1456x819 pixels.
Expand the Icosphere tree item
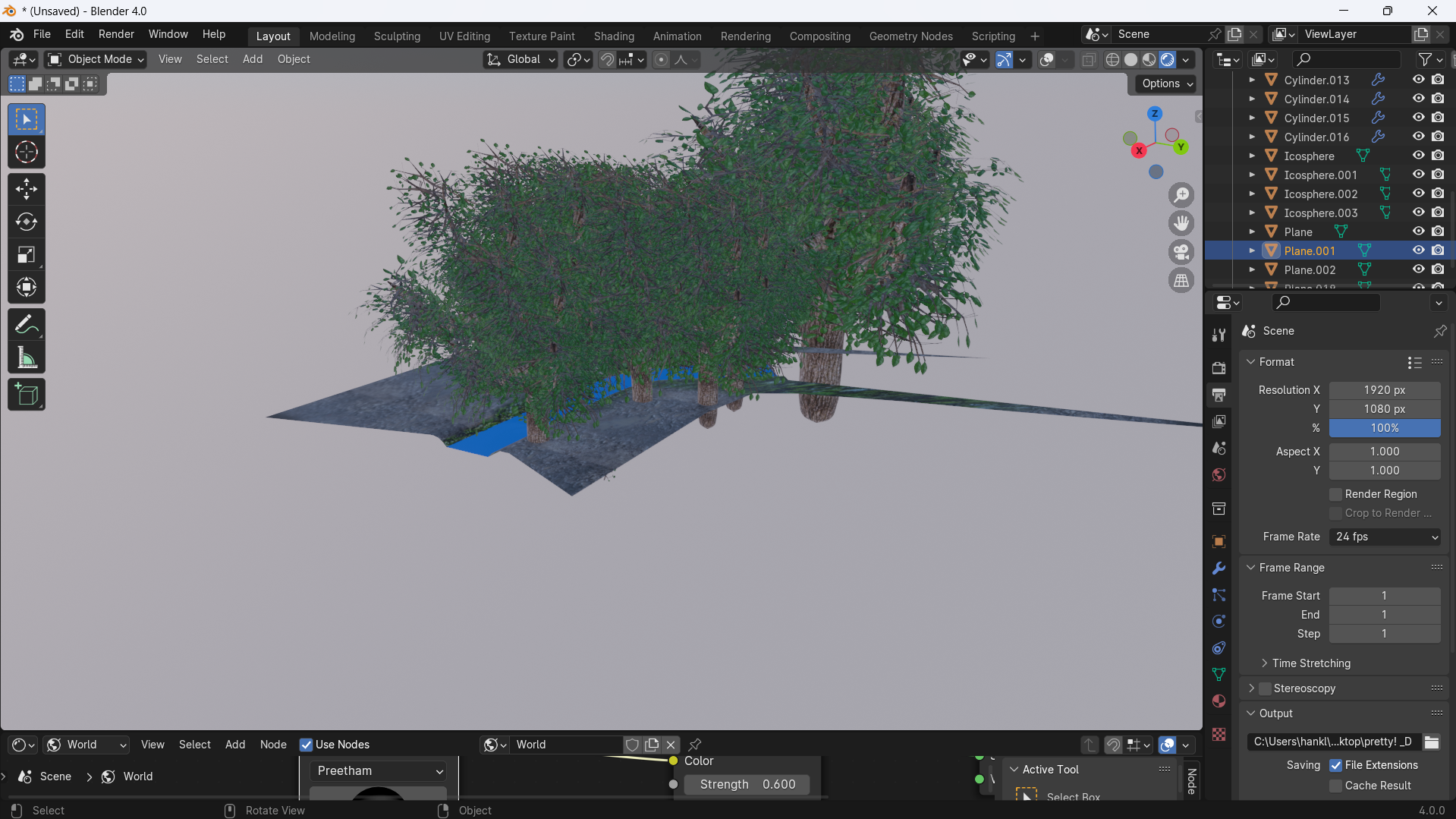tap(1252, 156)
